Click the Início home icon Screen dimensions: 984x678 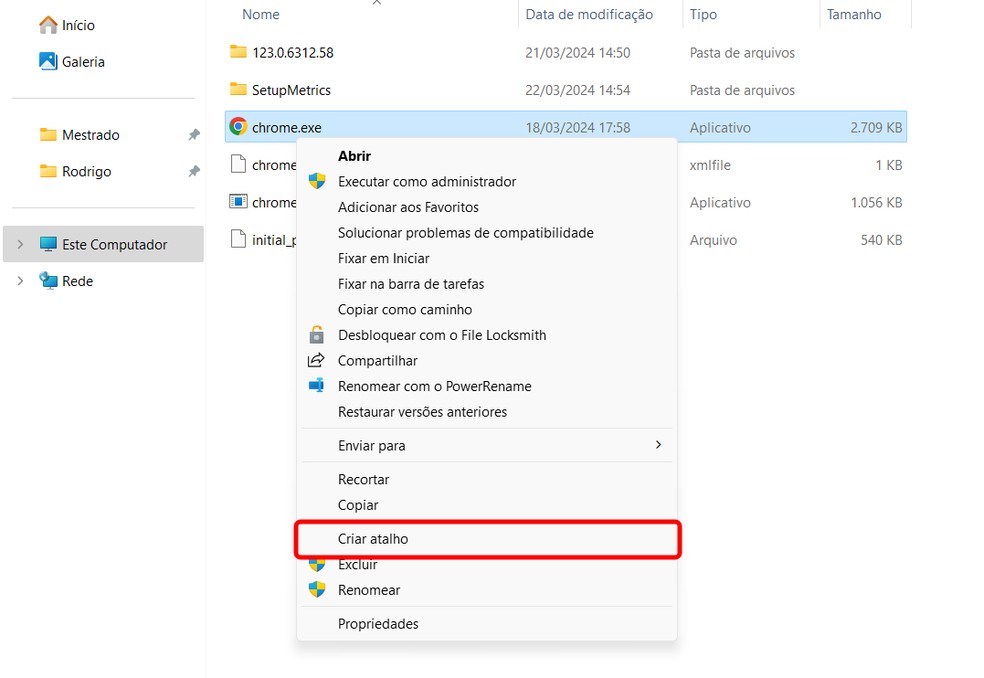[x=48, y=24]
